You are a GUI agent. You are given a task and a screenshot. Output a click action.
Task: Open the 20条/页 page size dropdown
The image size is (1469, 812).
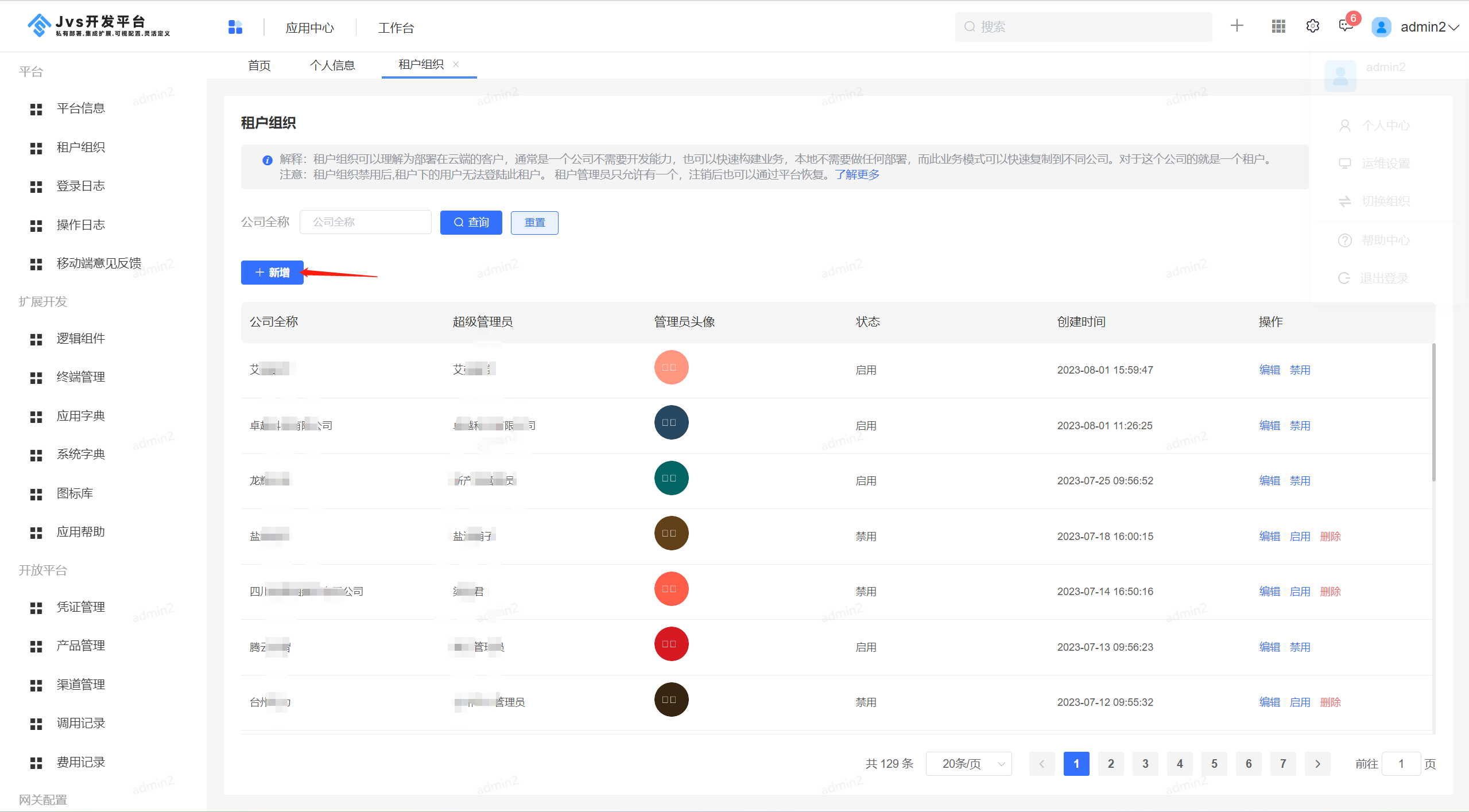click(969, 764)
